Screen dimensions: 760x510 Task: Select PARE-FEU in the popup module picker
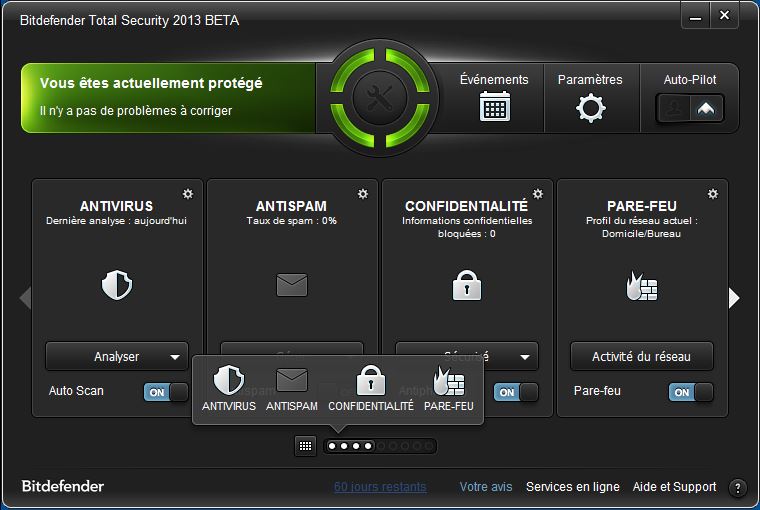tap(449, 388)
